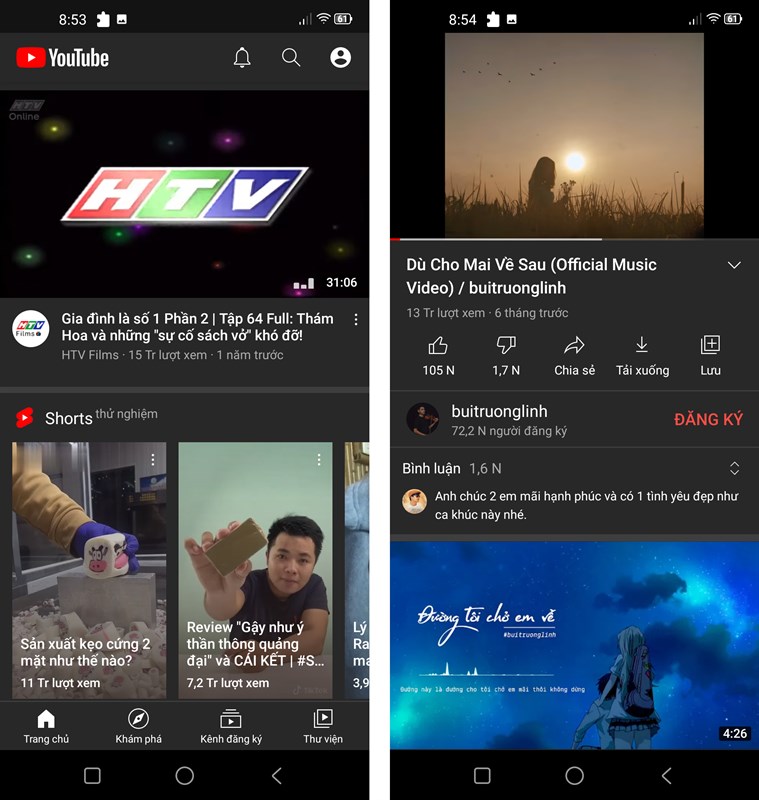
Task: Tap the playing music video player
Action: click(x=574, y=135)
